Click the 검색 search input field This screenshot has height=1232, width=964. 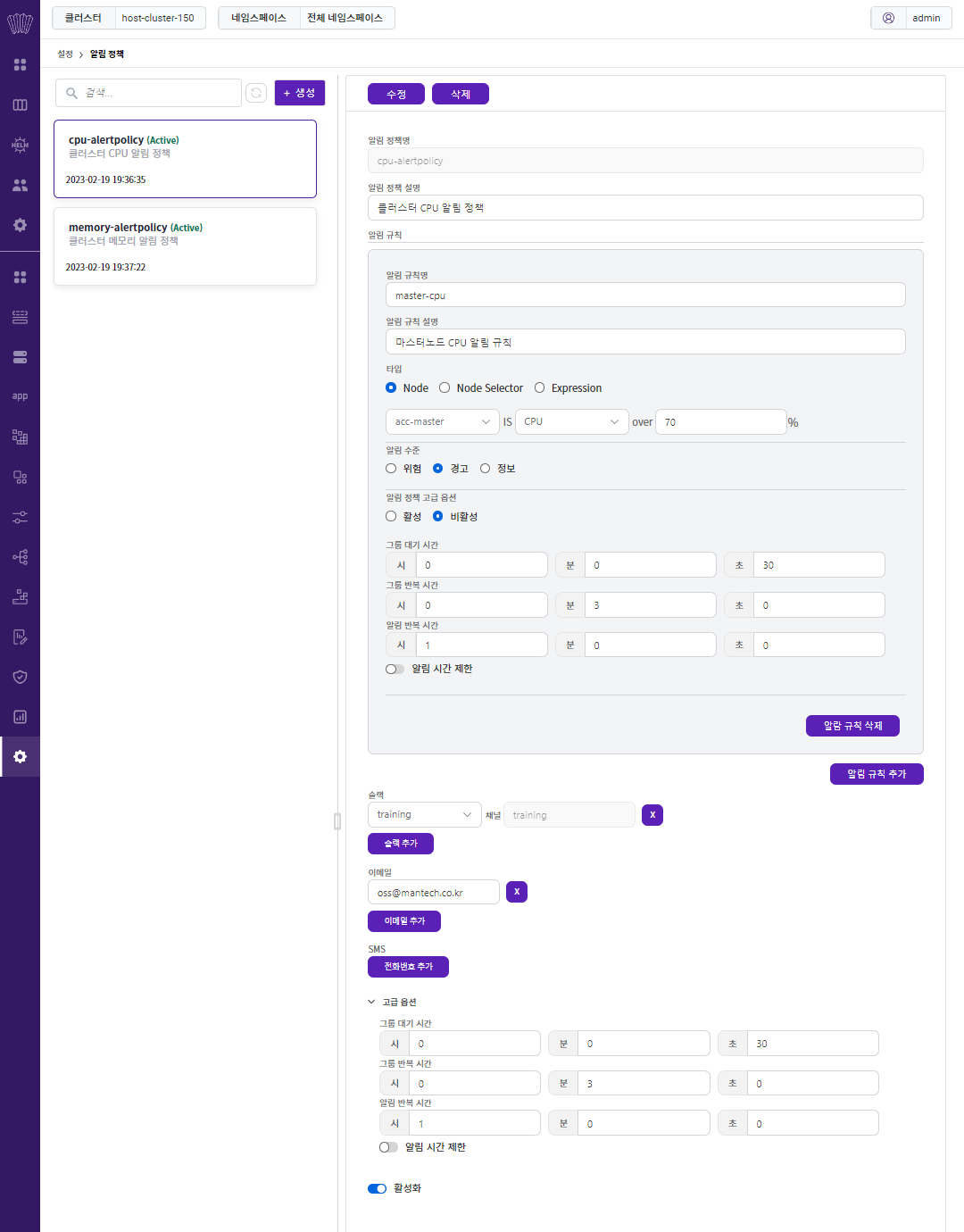coord(148,93)
